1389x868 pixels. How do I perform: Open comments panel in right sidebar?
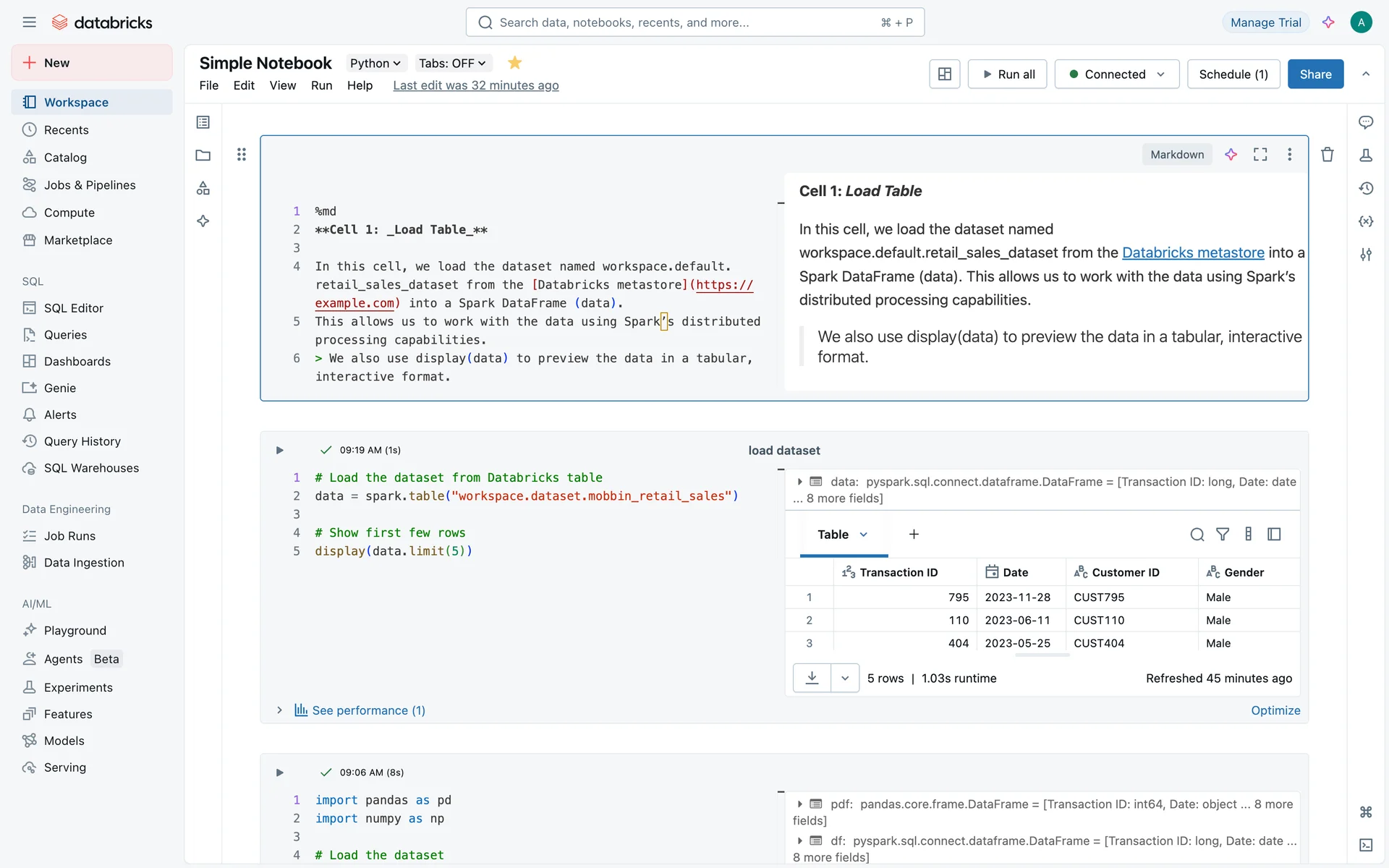click(1365, 122)
